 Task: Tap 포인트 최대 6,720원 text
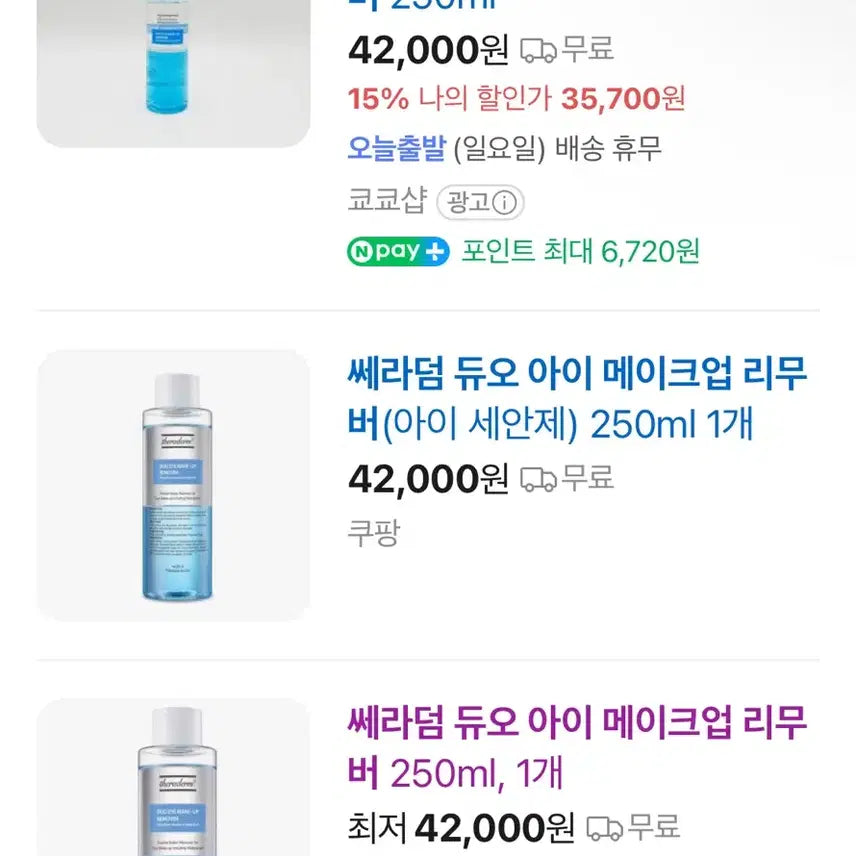coord(580,251)
